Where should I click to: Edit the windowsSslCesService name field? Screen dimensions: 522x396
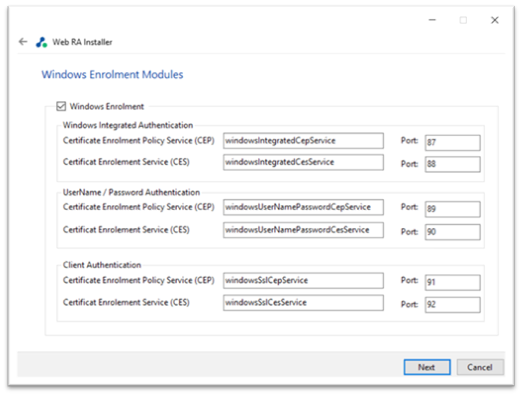tap(303, 303)
